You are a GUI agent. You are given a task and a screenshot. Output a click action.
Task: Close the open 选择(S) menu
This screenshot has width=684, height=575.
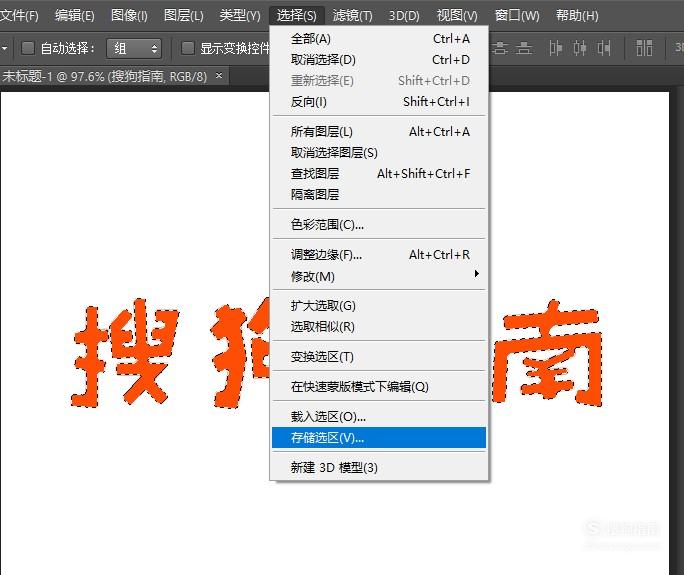point(297,16)
